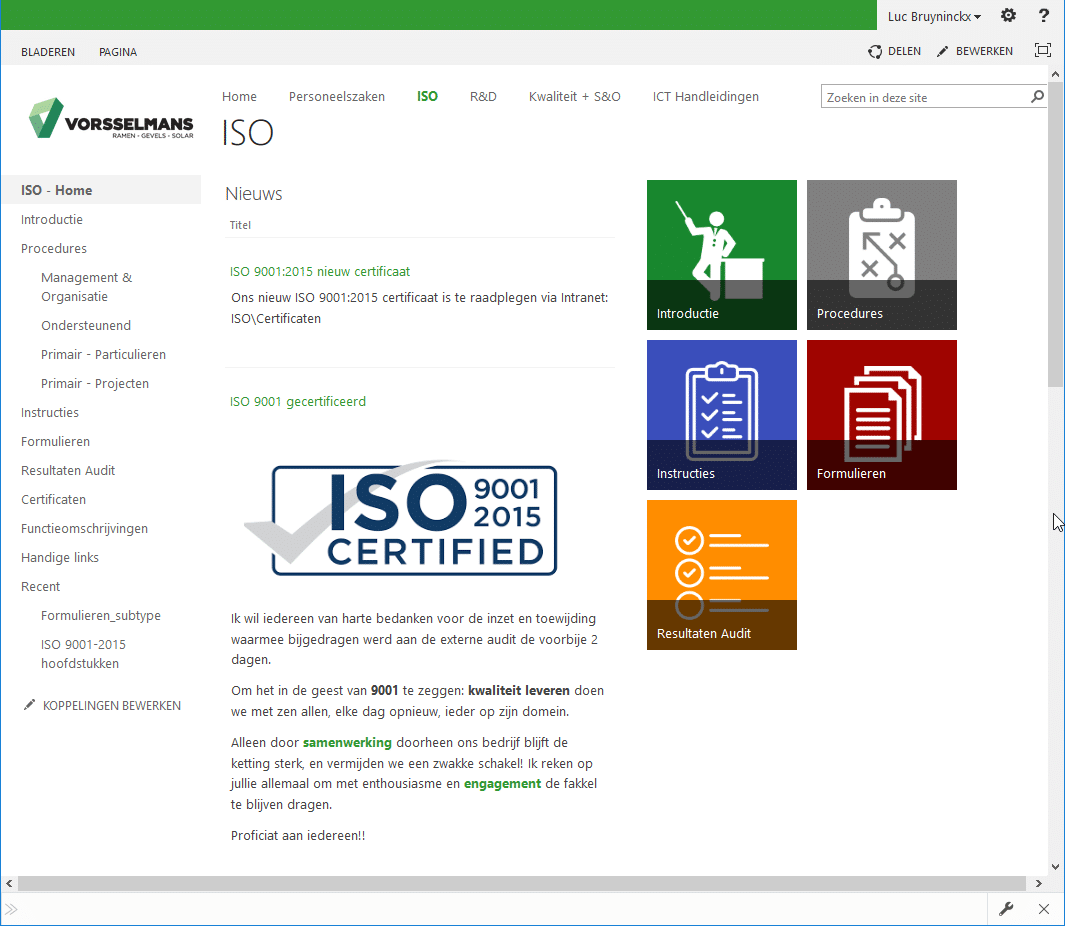
Task: Click the Titel column header
Action: [x=240, y=225]
